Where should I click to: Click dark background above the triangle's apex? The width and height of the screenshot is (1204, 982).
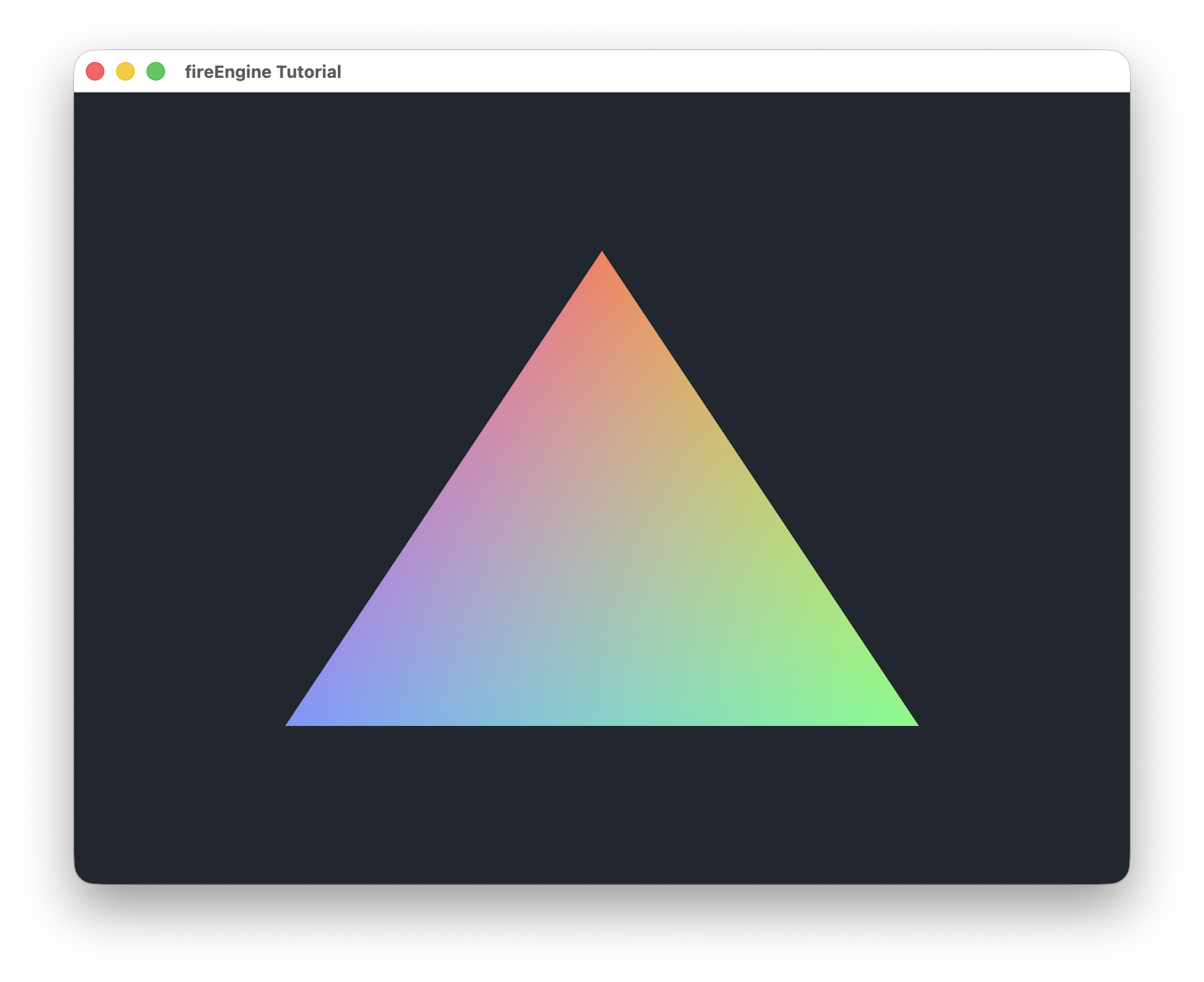point(602,172)
